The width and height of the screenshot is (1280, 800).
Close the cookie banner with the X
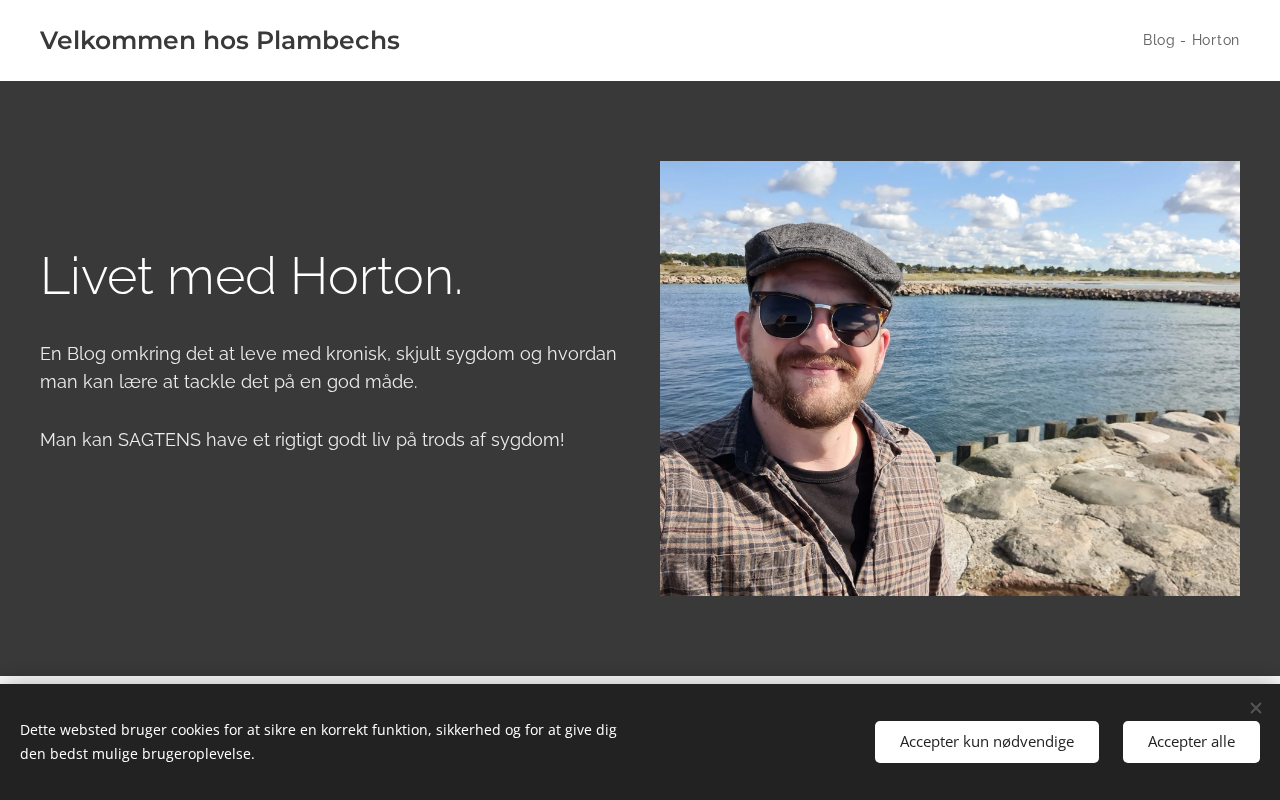click(1255, 708)
